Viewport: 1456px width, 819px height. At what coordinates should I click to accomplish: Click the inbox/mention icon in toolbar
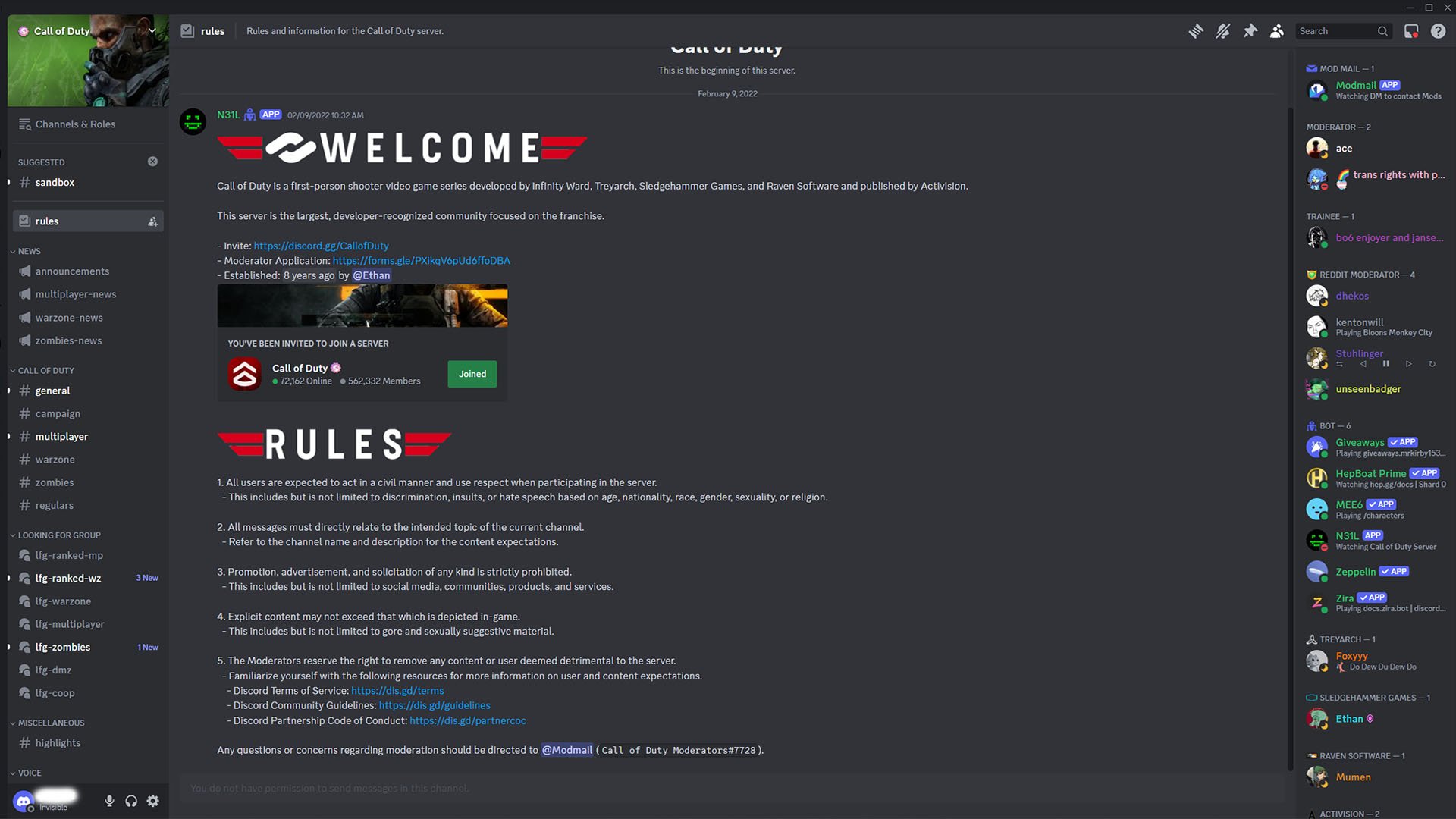coord(1411,31)
